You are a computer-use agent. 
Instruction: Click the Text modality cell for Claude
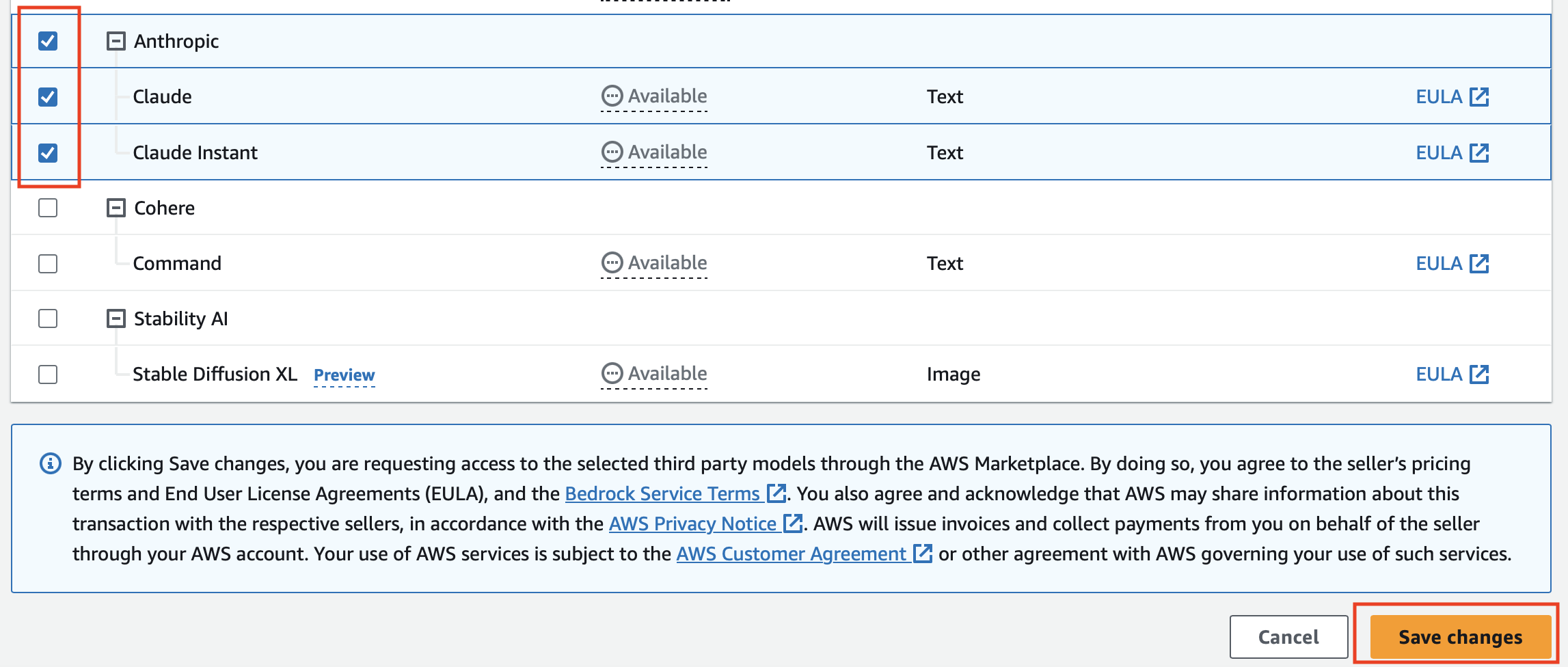pyautogui.click(x=945, y=97)
